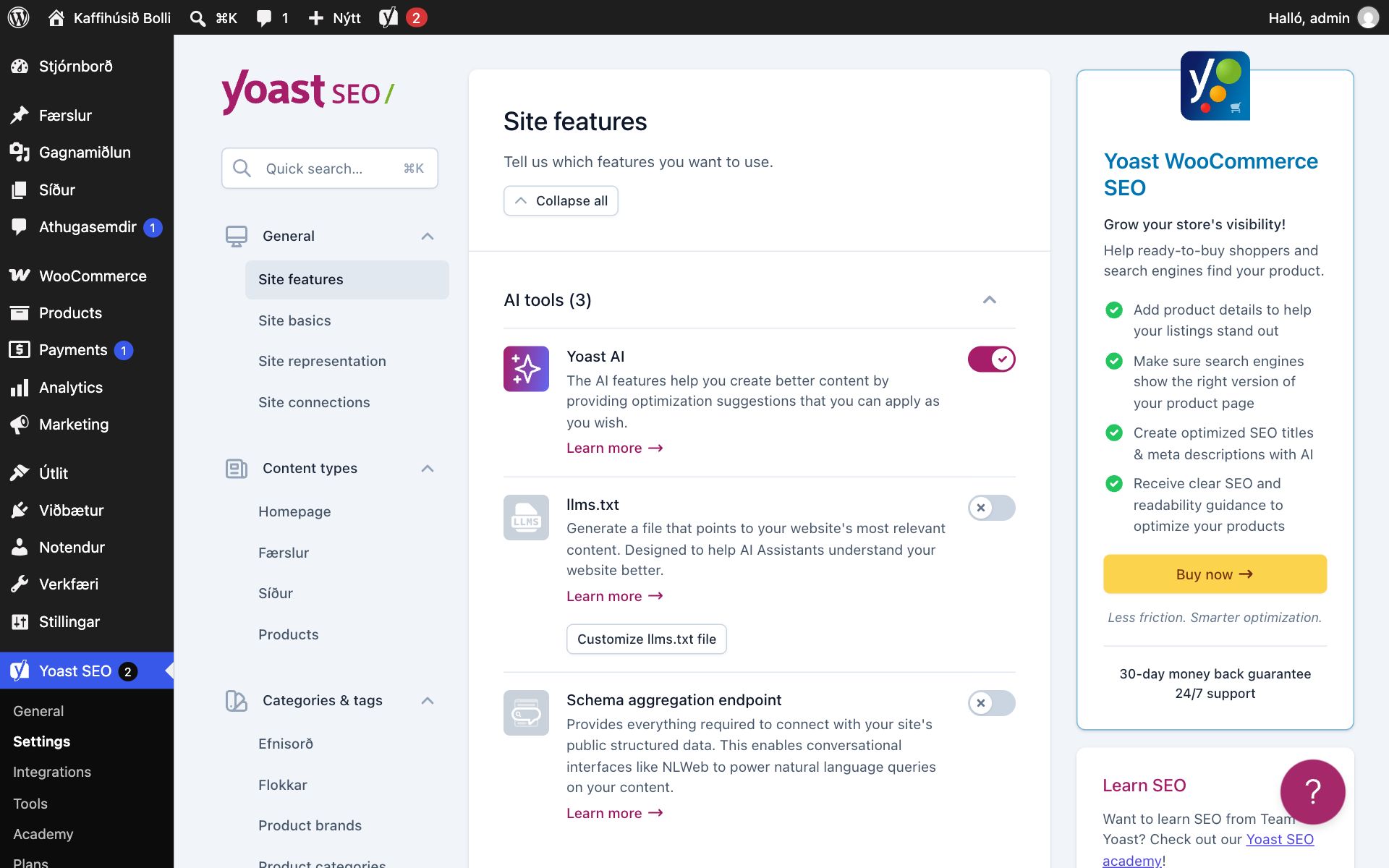Open Product brands taxonomy settings

tap(310, 825)
